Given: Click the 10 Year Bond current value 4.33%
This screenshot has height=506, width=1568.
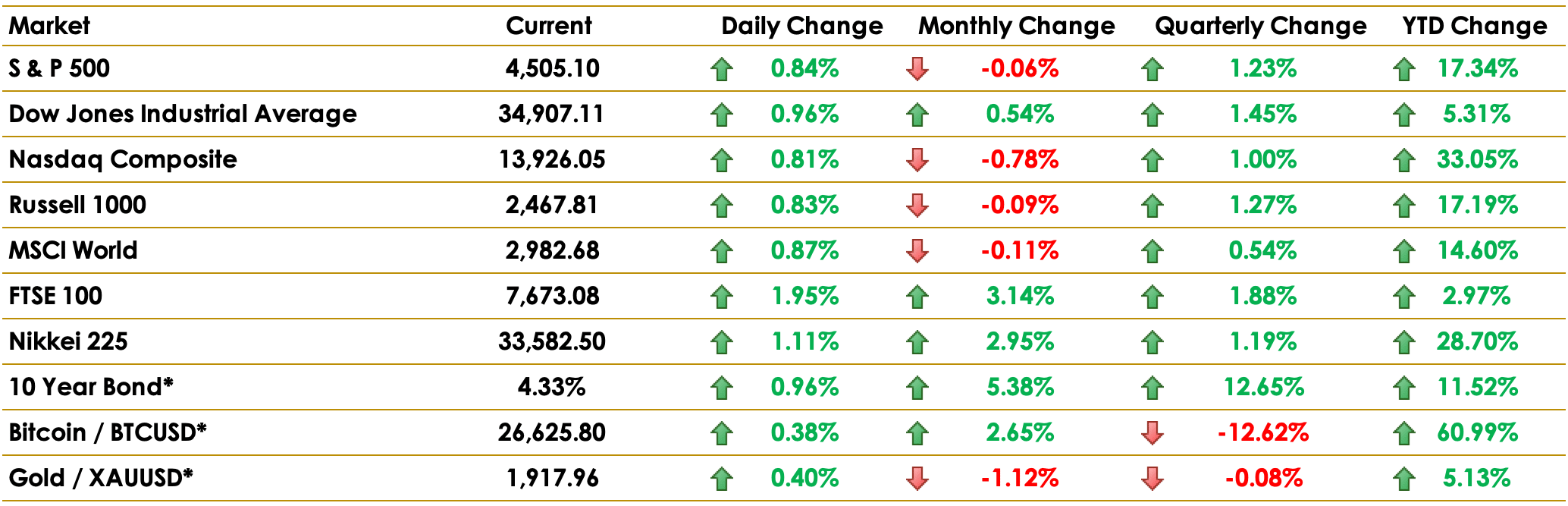Looking at the screenshot, I should [552, 387].
